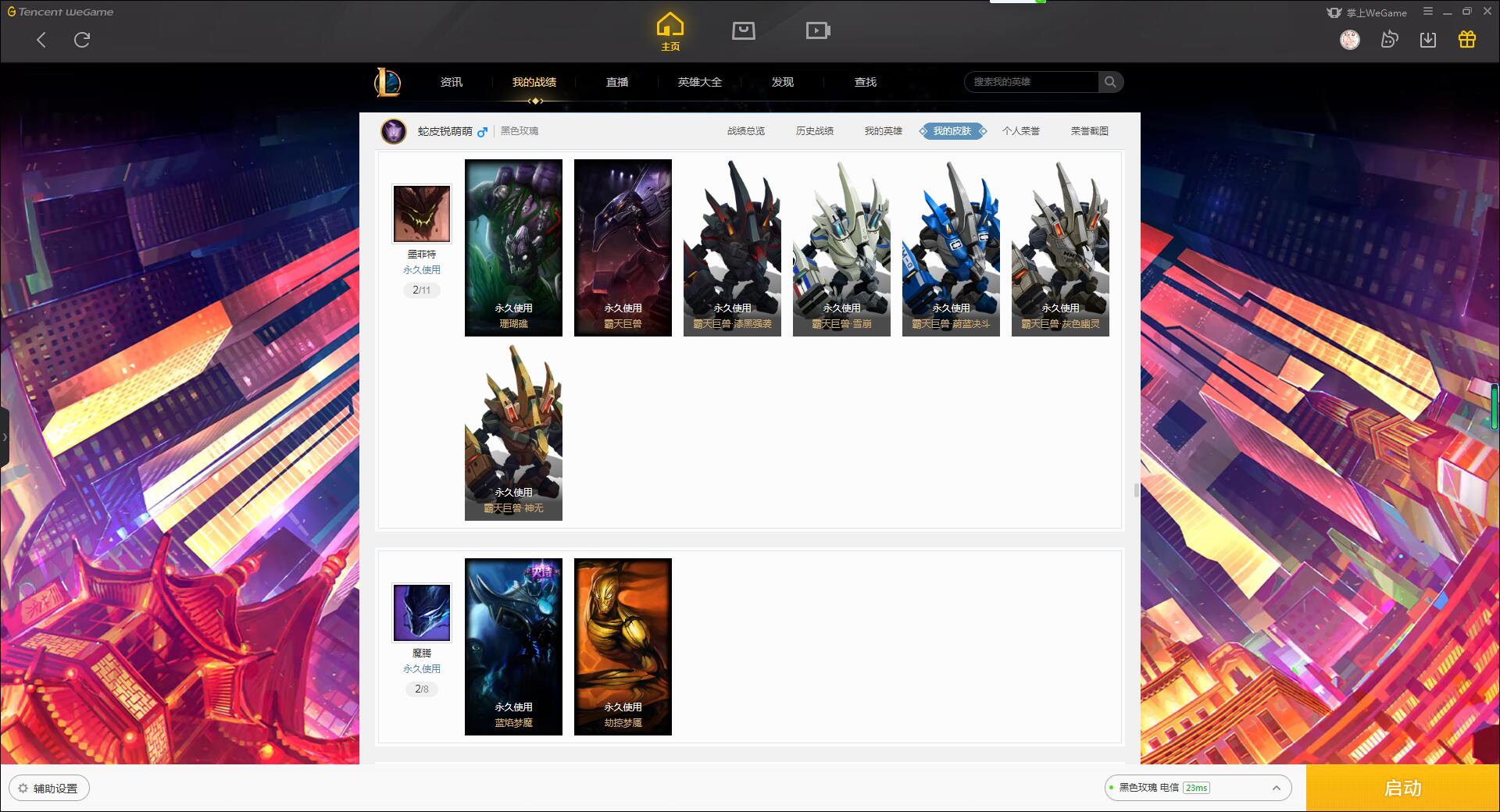The width and height of the screenshot is (1500, 812).
Task: Switch to 我的英雄 tab
Action: point(884,131)
